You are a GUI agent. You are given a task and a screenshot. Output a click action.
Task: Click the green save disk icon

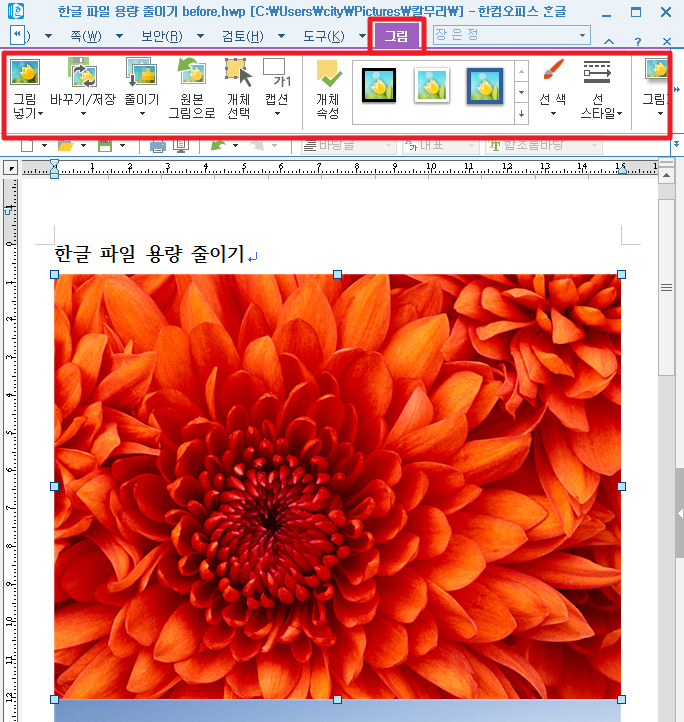pyautogui.click(x=105, y=146)
